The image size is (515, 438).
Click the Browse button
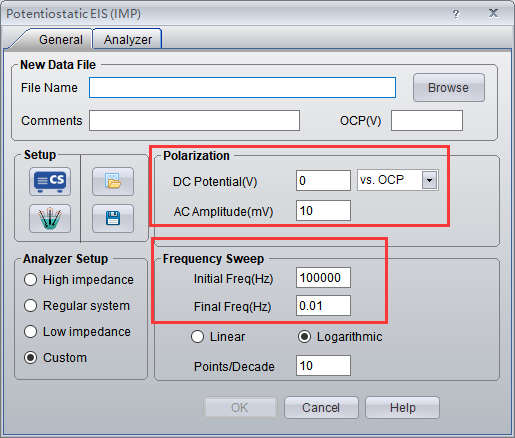(449, 88)
